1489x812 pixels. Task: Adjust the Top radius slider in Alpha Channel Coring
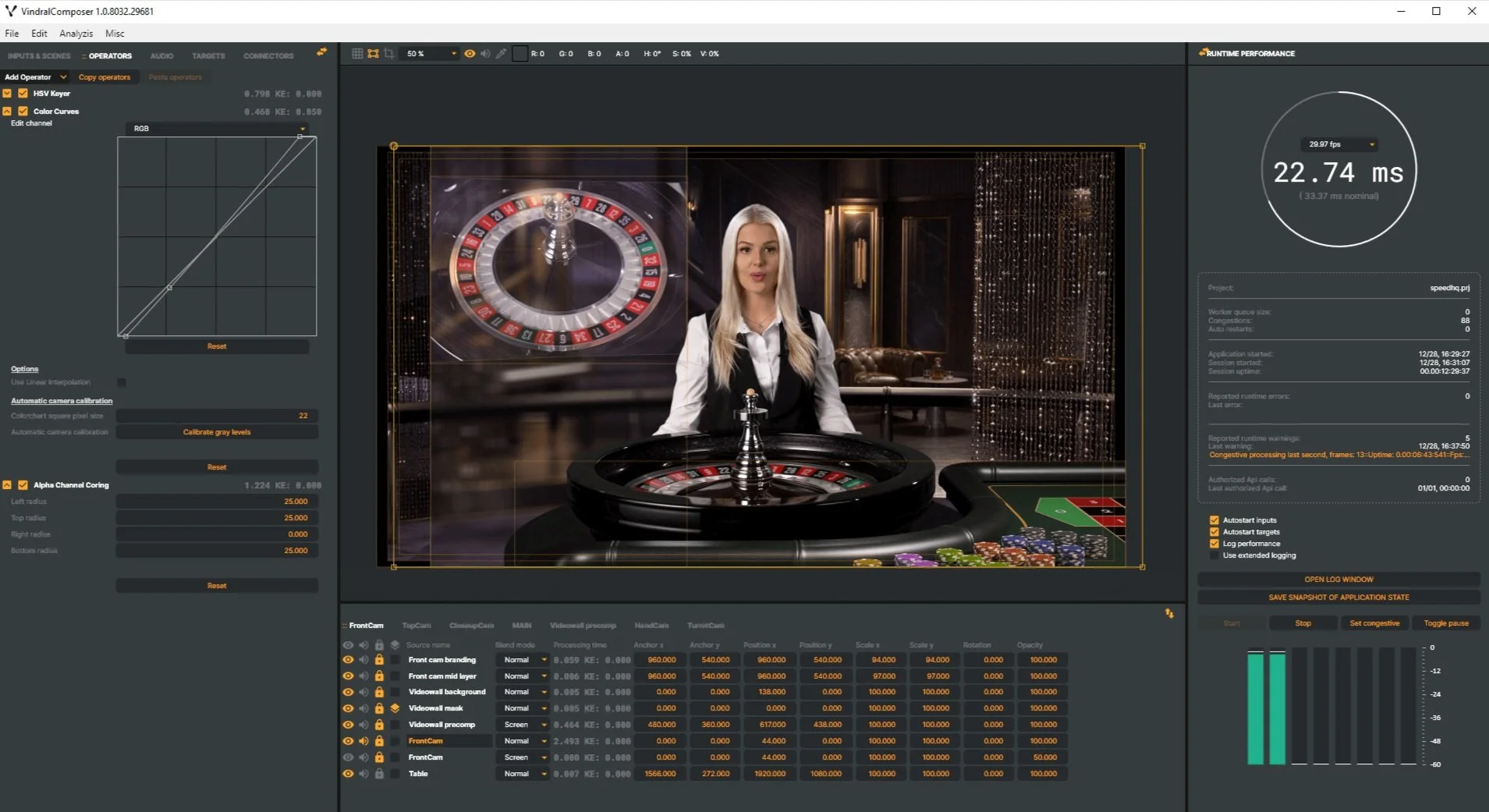click(217, 517)
